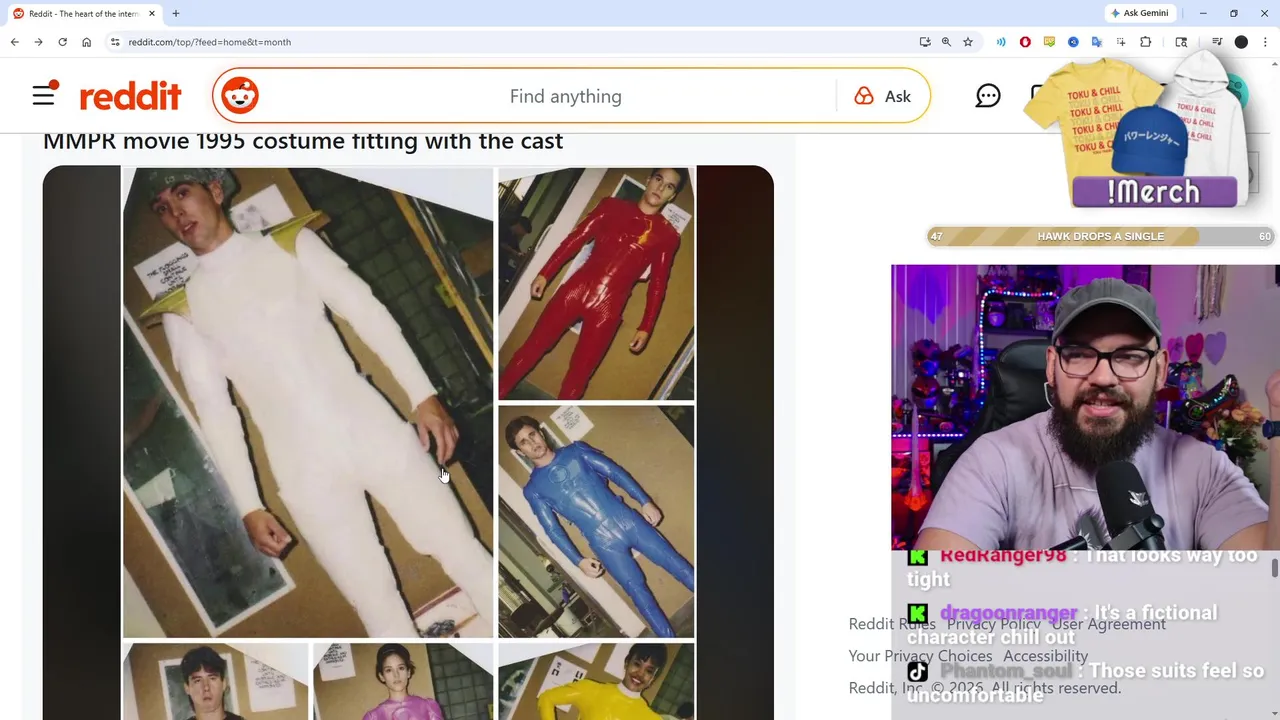The image size is (1280, 720).
Task: Click the blue sound-wave extension icon
Action: tap(1001, 42)
